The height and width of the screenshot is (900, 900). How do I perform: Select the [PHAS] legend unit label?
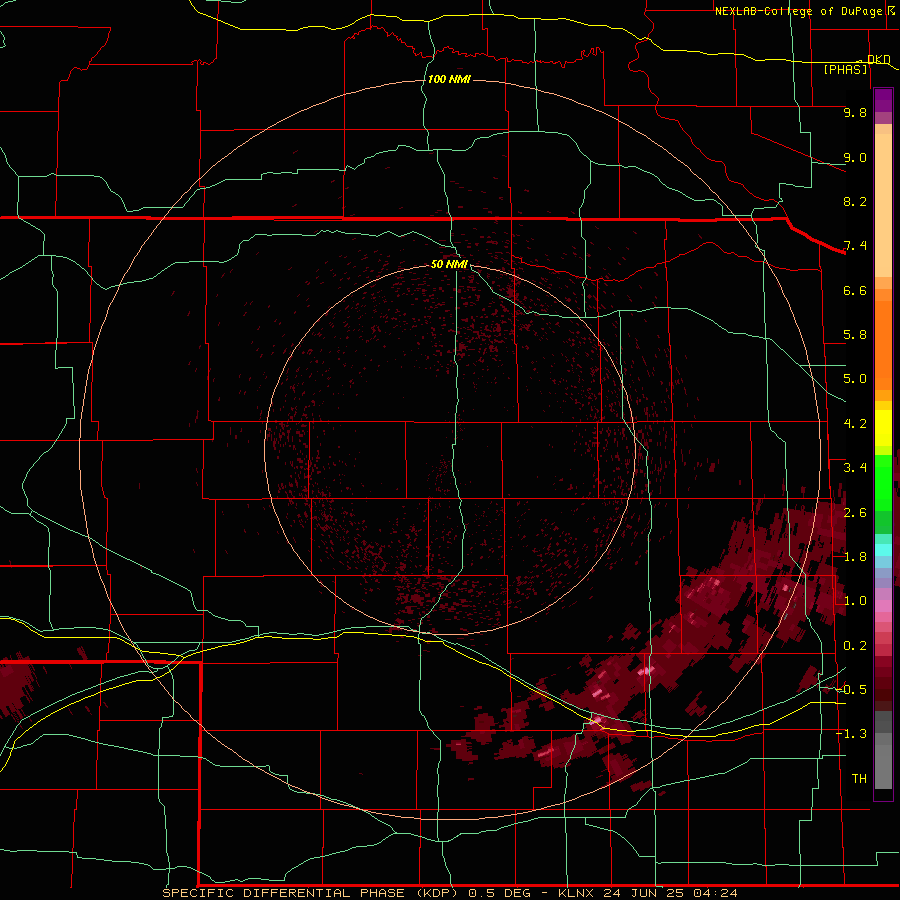click(845, 69)
